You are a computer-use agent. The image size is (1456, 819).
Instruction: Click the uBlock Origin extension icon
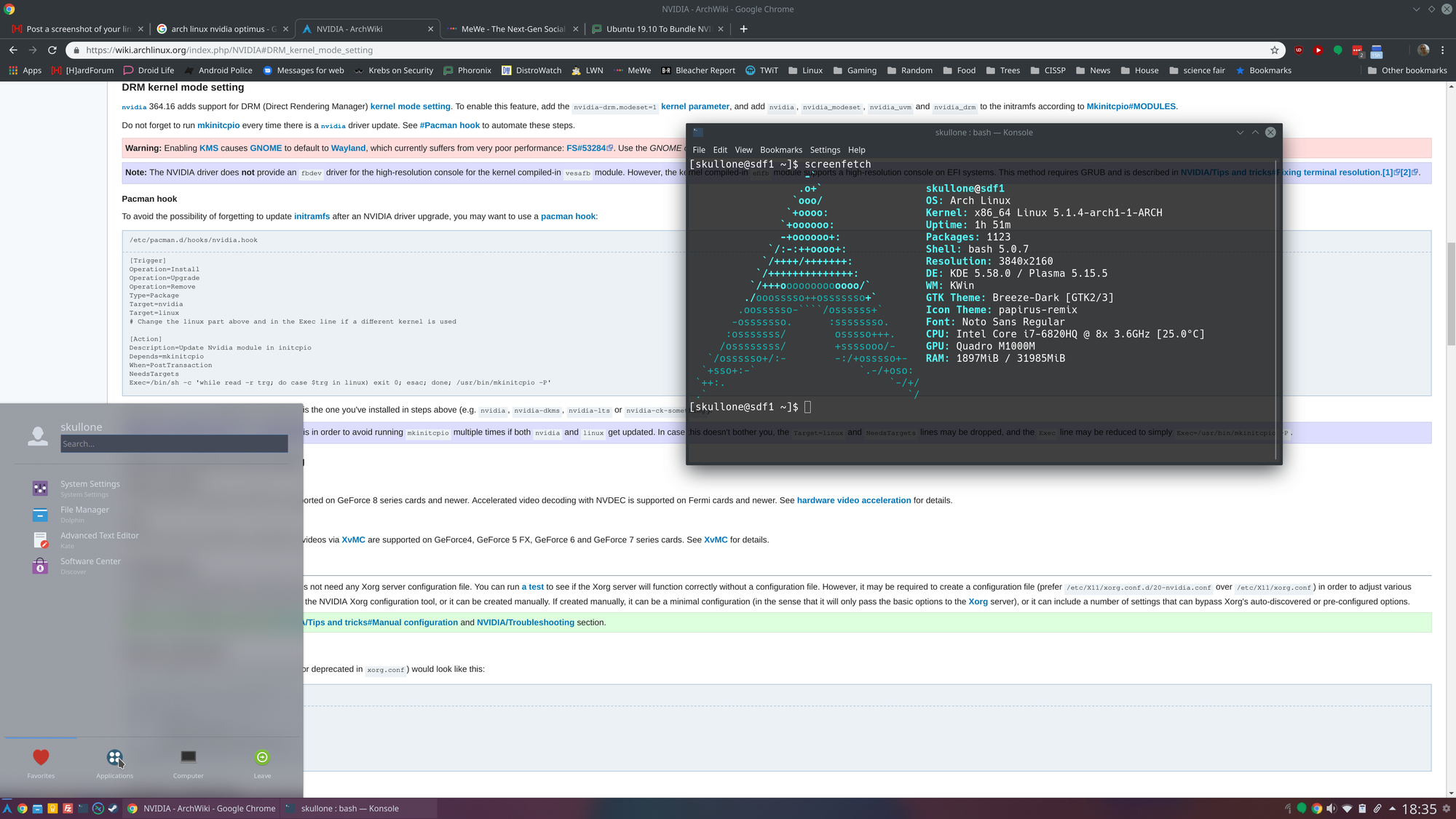tap(1299, 50)
